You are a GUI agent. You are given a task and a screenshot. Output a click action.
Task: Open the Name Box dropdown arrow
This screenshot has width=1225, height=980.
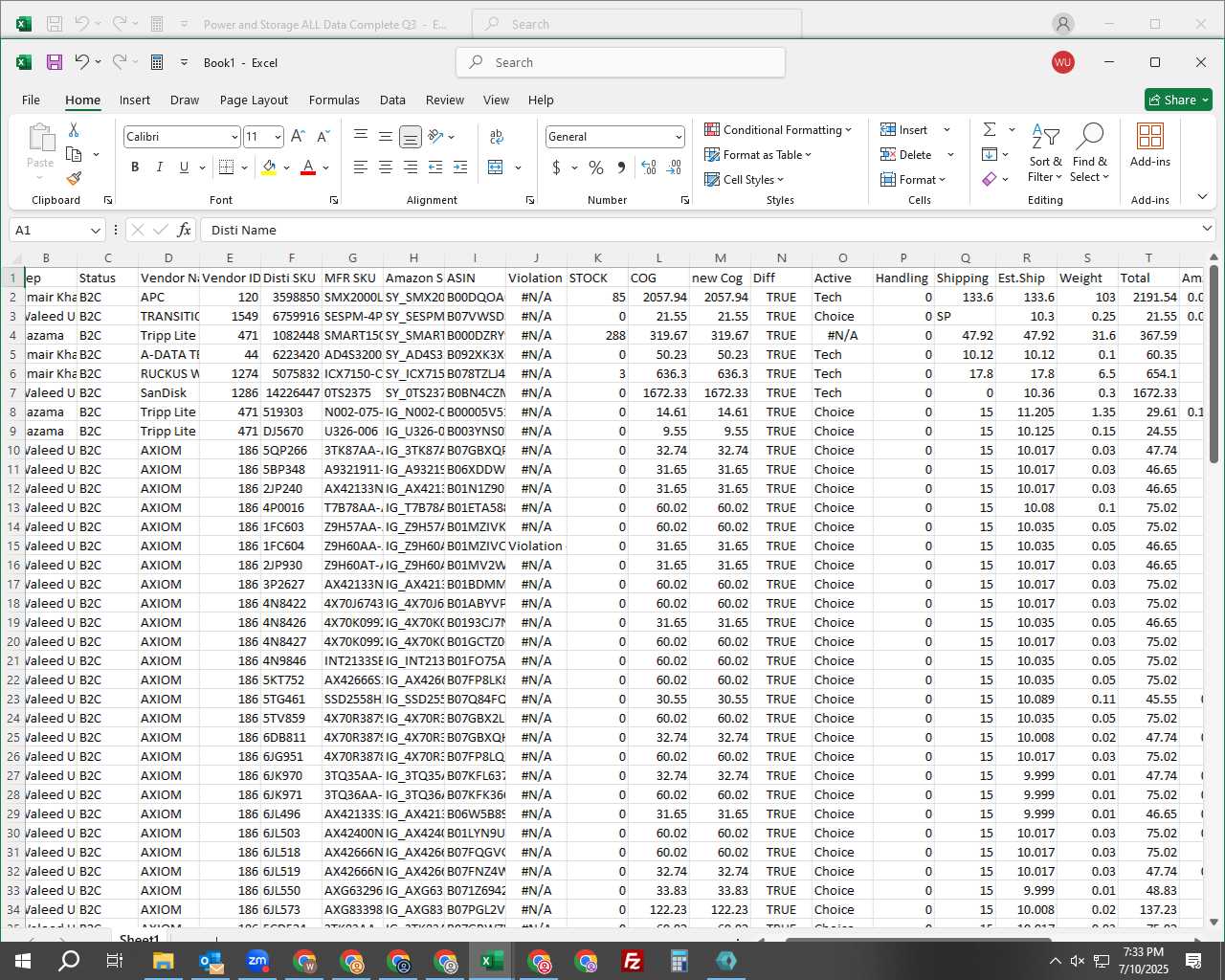95,230
